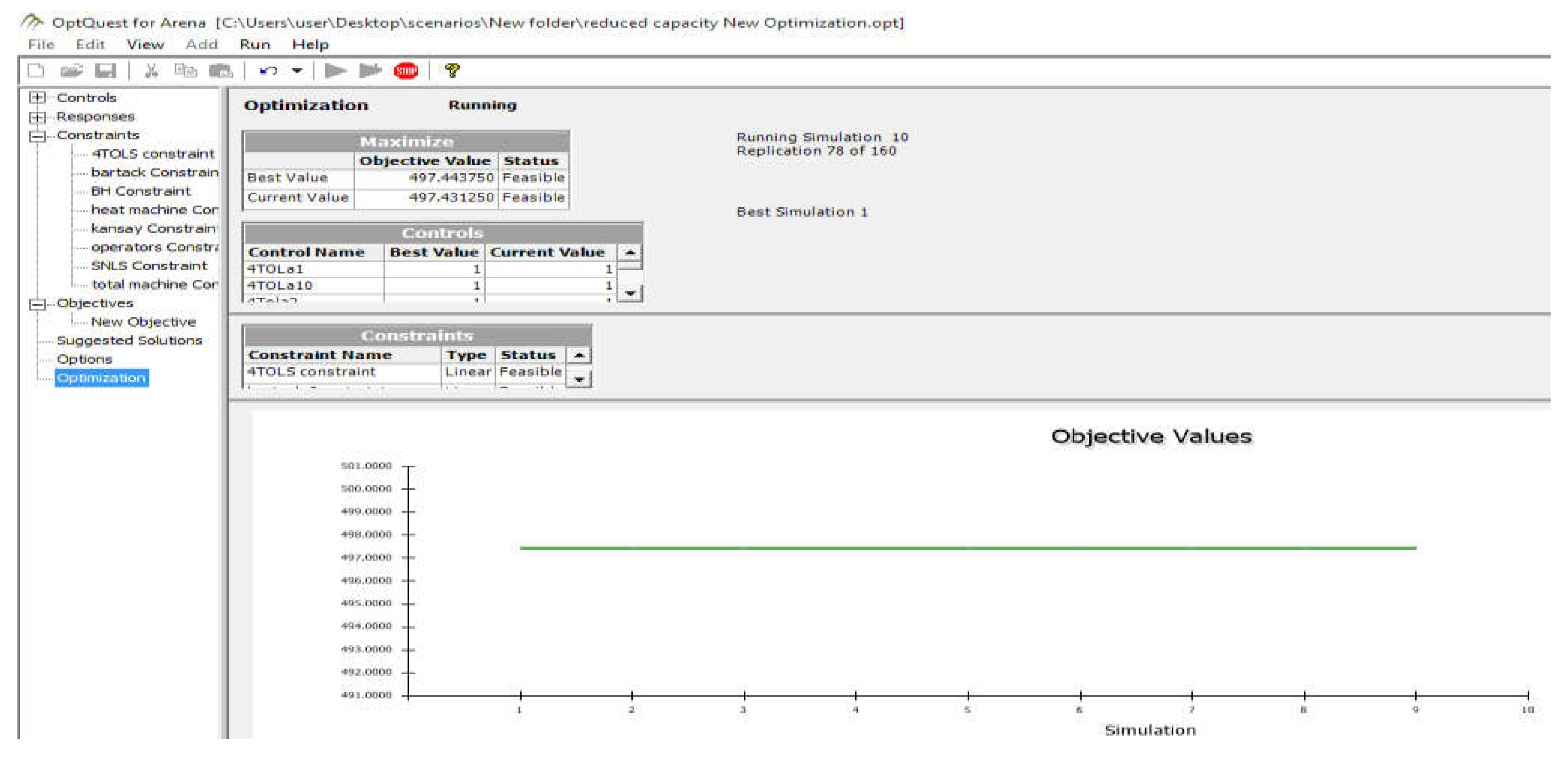Click the Open file folder icon

pos(71,71)
